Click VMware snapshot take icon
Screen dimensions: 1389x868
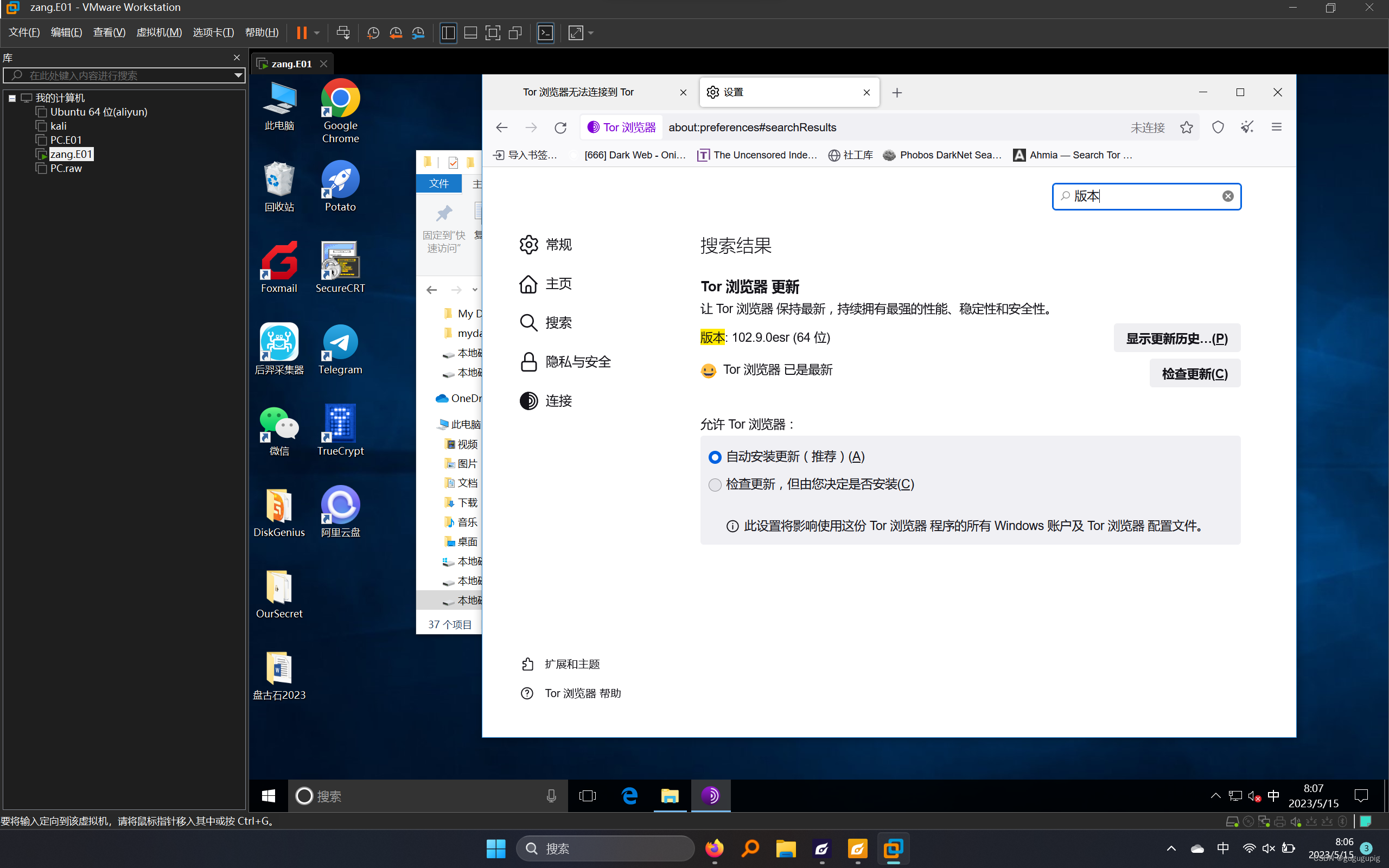[373, 33]
